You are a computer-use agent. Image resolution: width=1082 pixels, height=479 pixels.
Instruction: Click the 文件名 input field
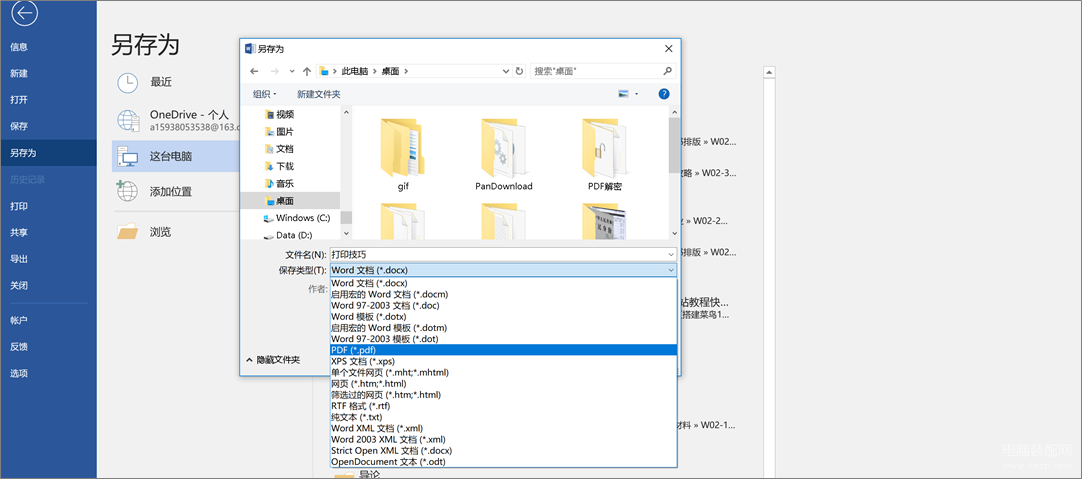502,255
